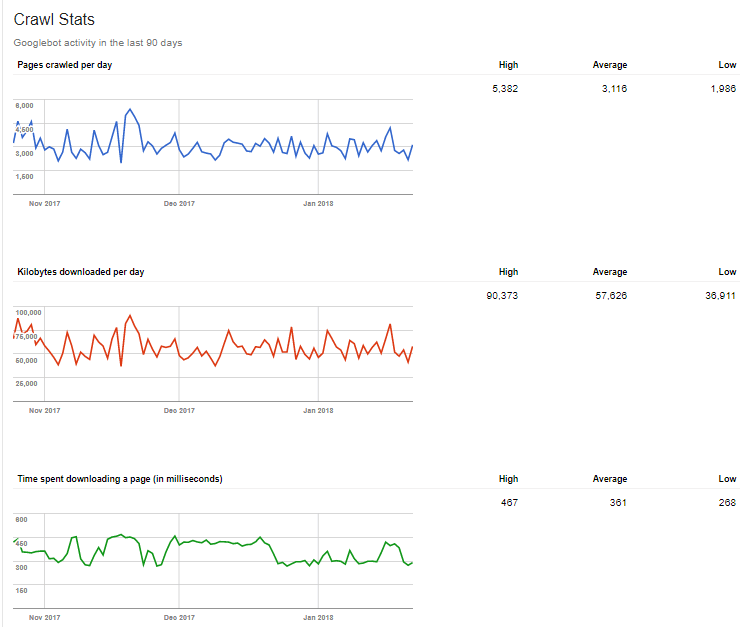Click the Low value 1,986
Viewport: 756px width, 627px height.
723,88
